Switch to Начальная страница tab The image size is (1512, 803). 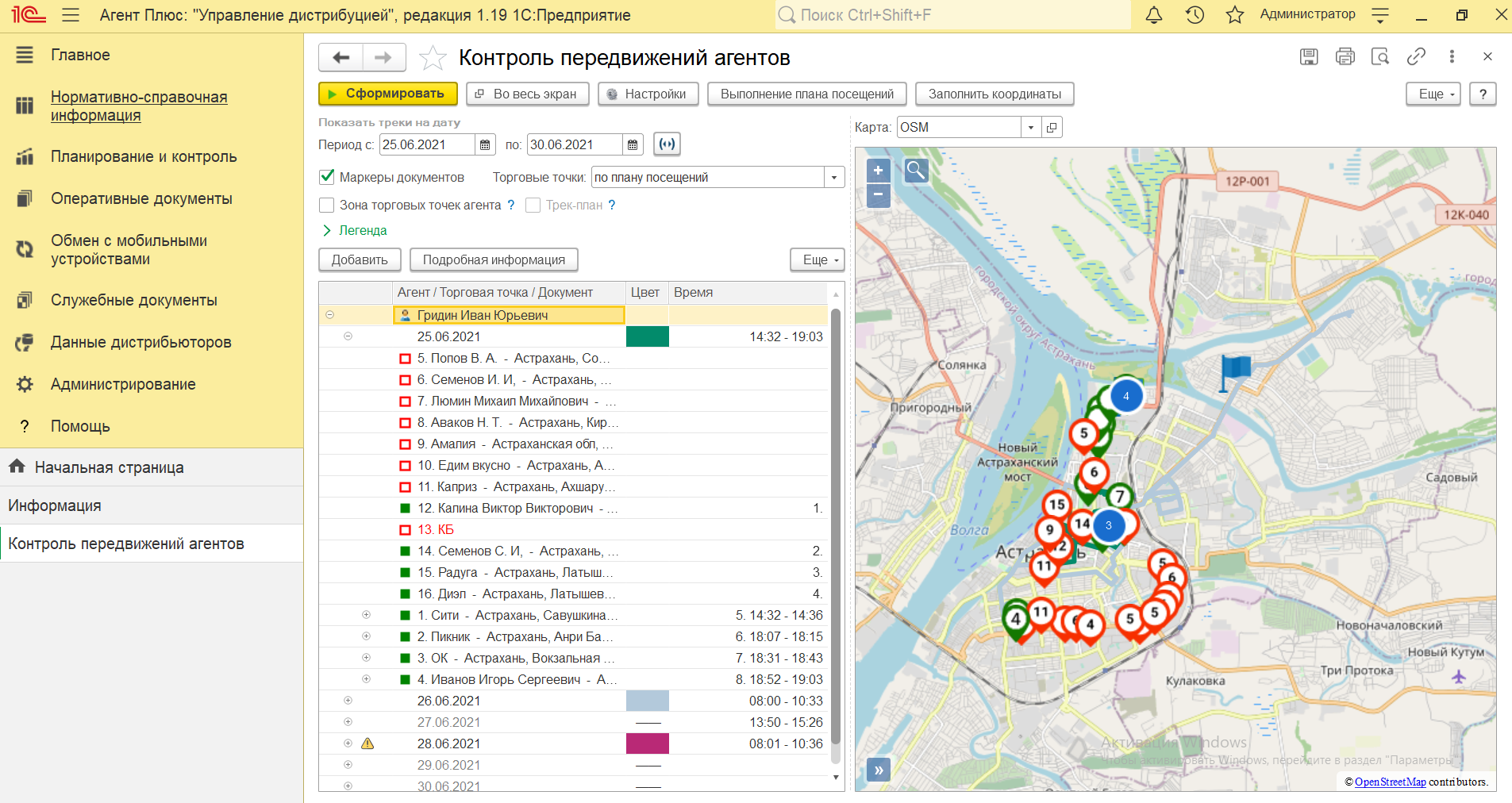152,467
